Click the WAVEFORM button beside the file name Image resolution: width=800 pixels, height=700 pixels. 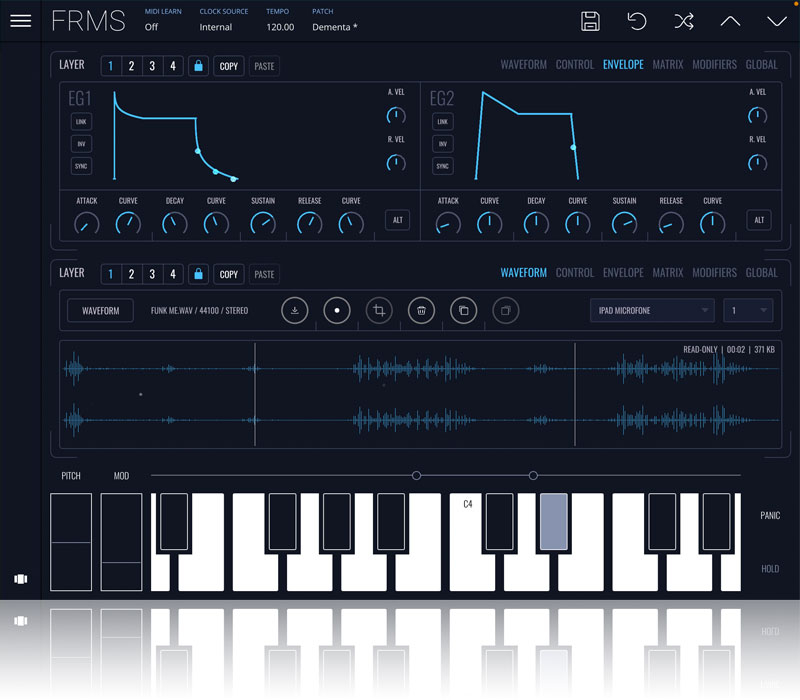pos(100,311)
